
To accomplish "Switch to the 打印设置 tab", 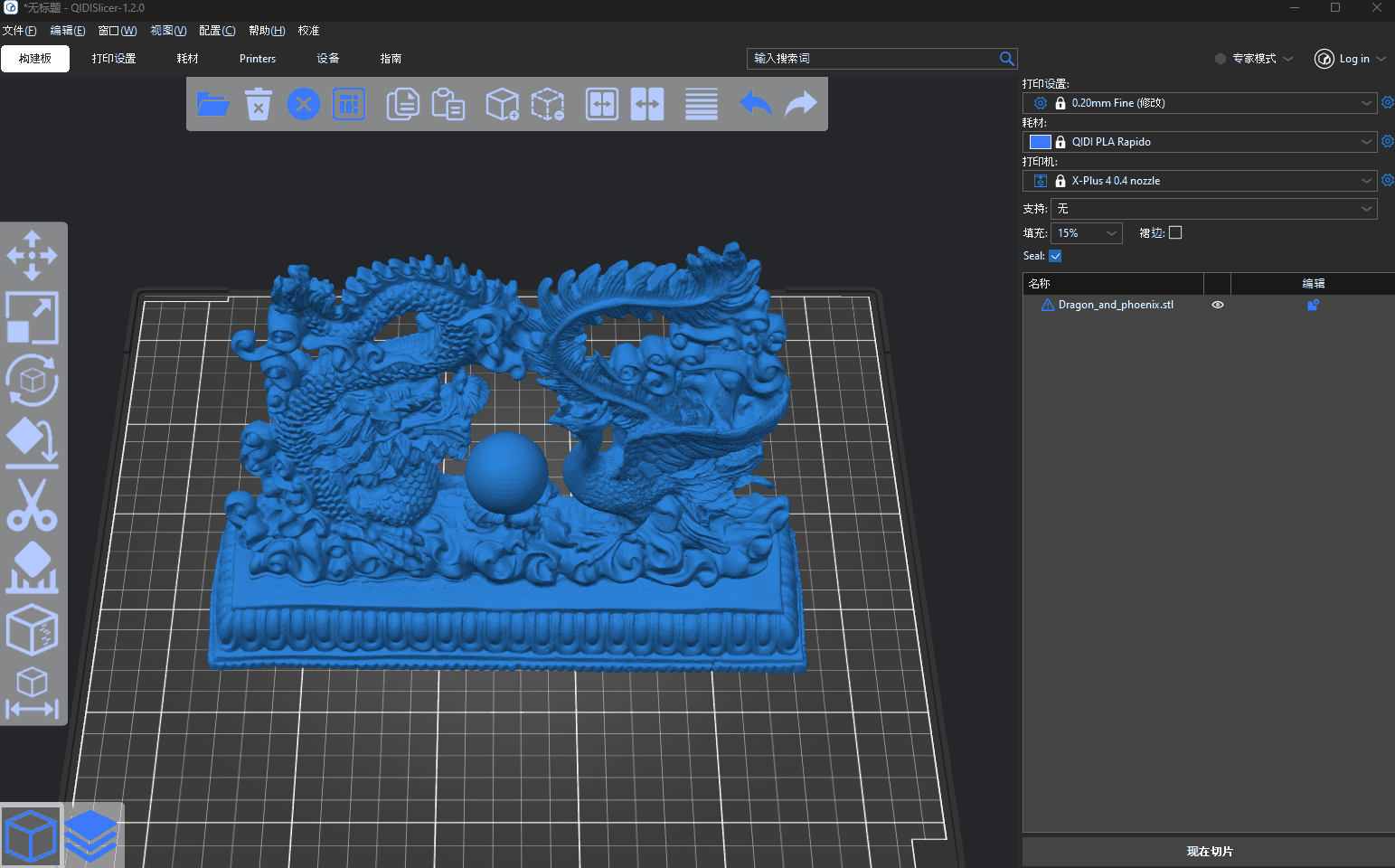I will tap(114, 59).
